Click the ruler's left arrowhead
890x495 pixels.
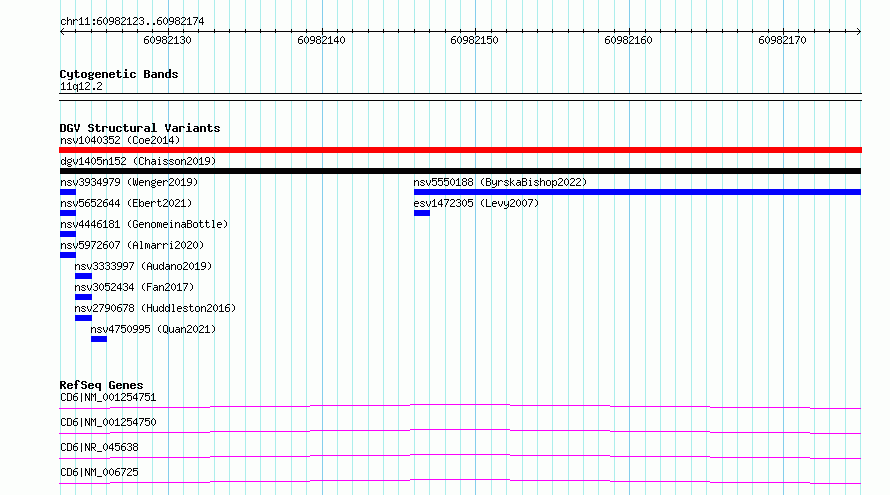62,32
